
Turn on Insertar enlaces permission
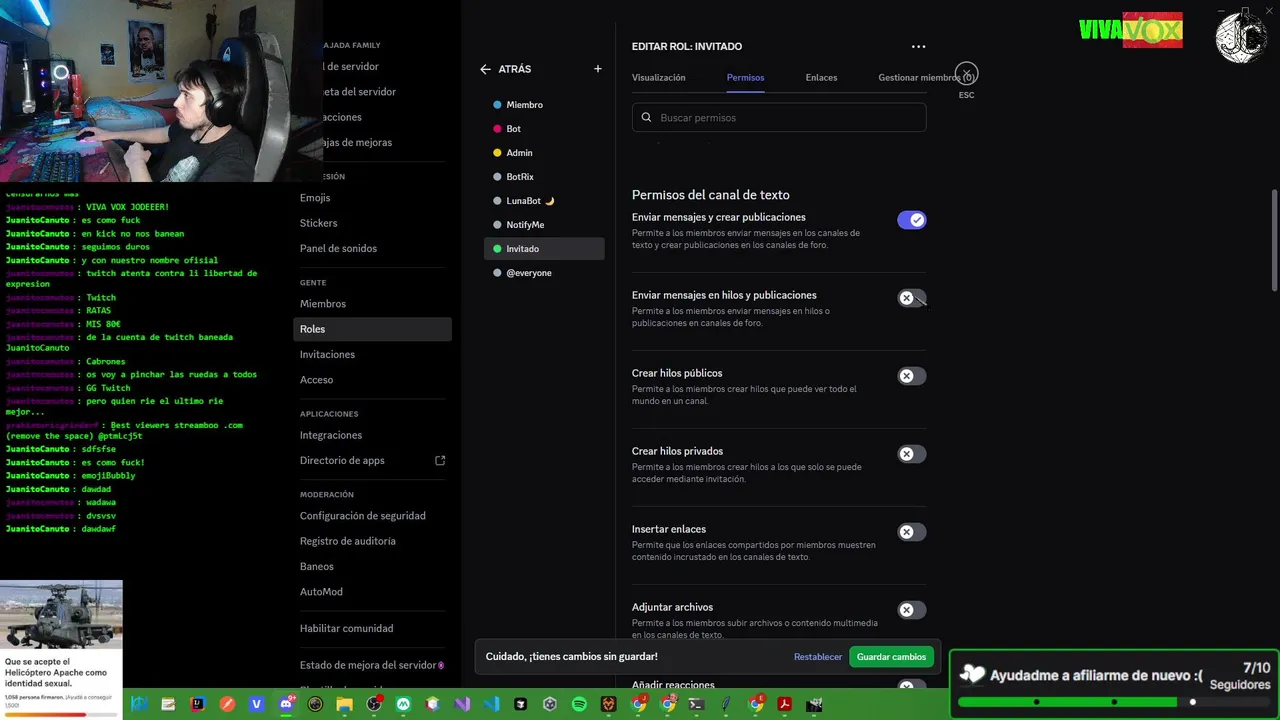click(x=911, y=532)
